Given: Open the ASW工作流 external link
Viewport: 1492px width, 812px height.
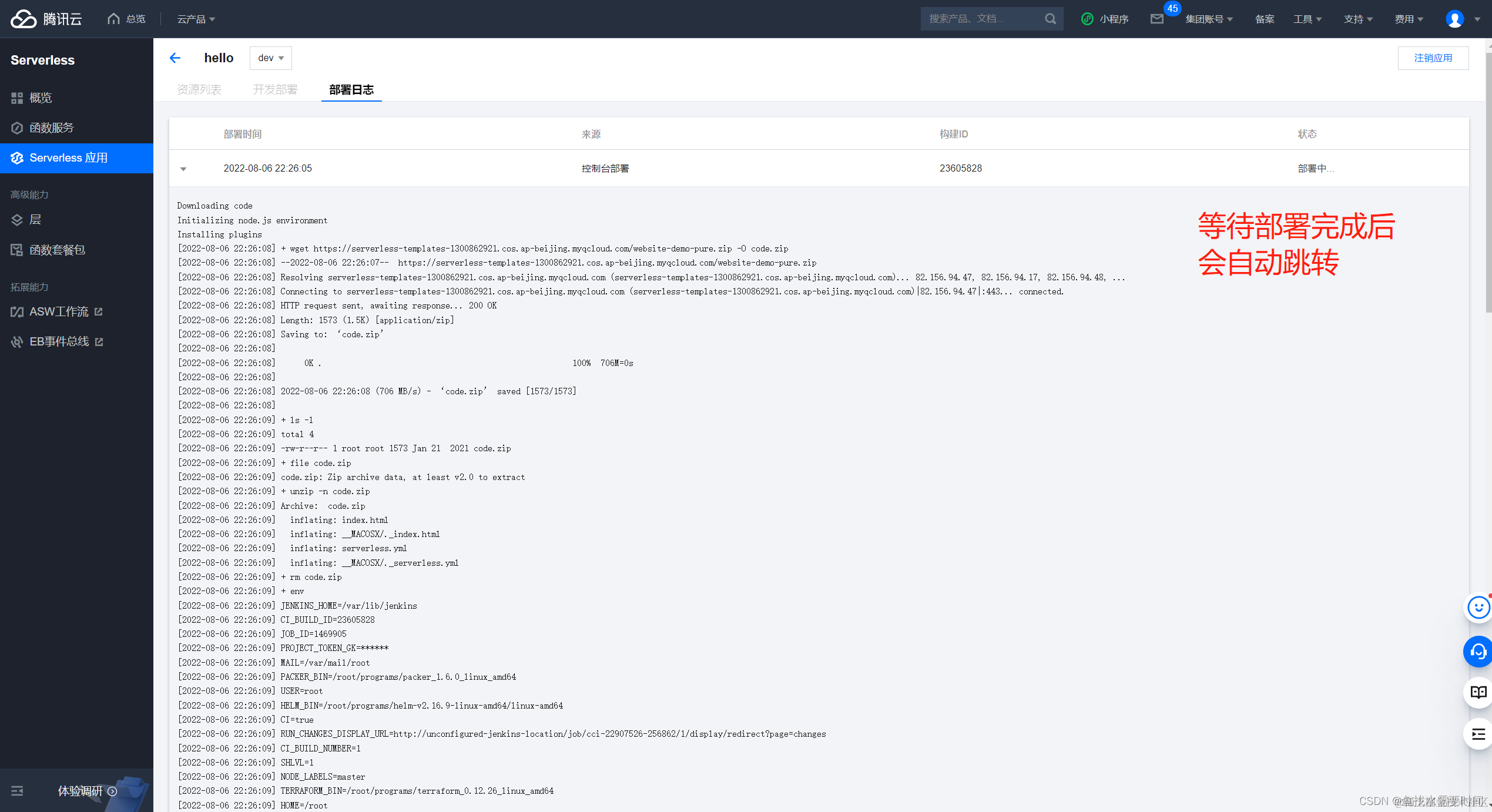Looking at the screenshot, I should [x=59, y=311].
